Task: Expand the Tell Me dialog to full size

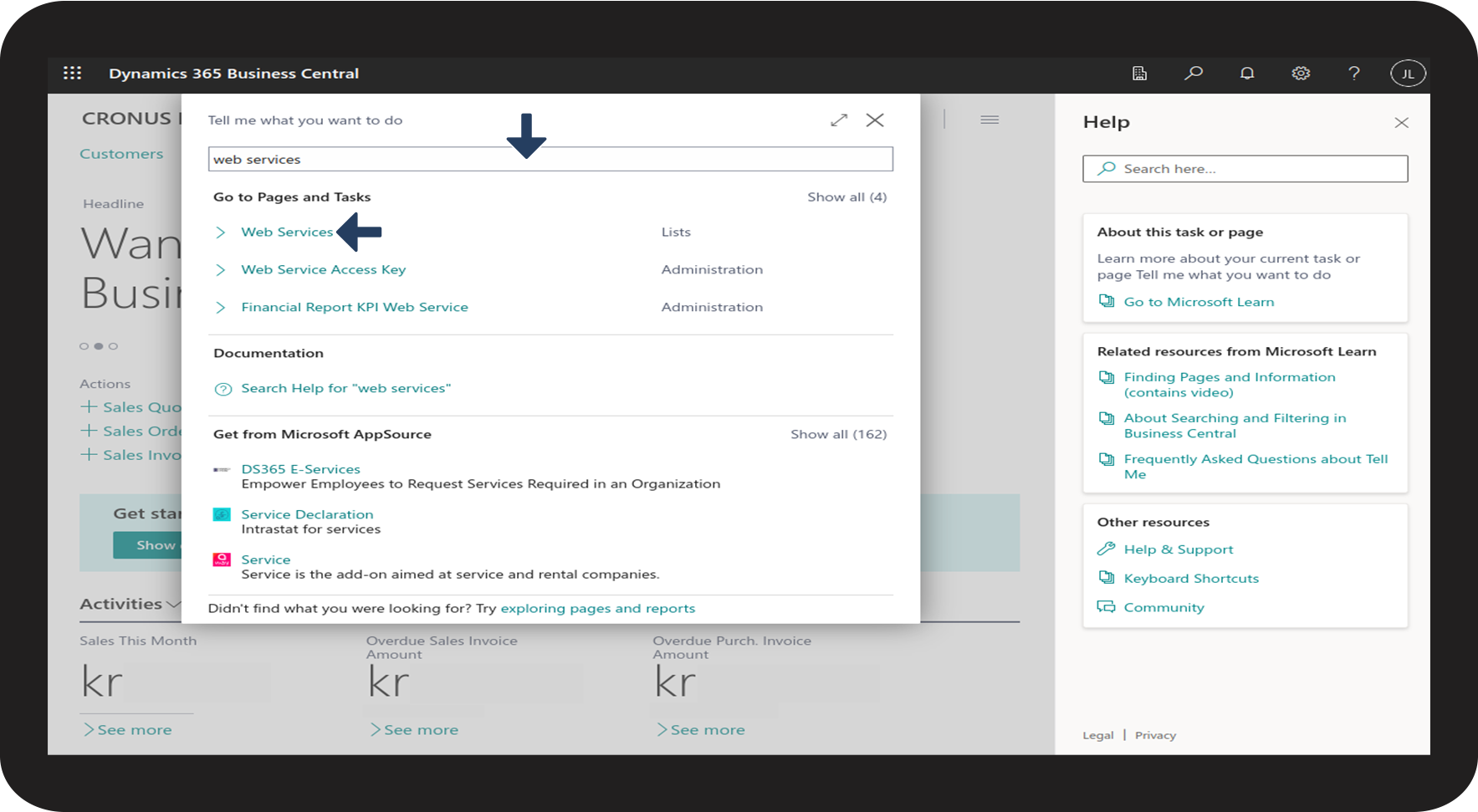Action: [839, 120]
